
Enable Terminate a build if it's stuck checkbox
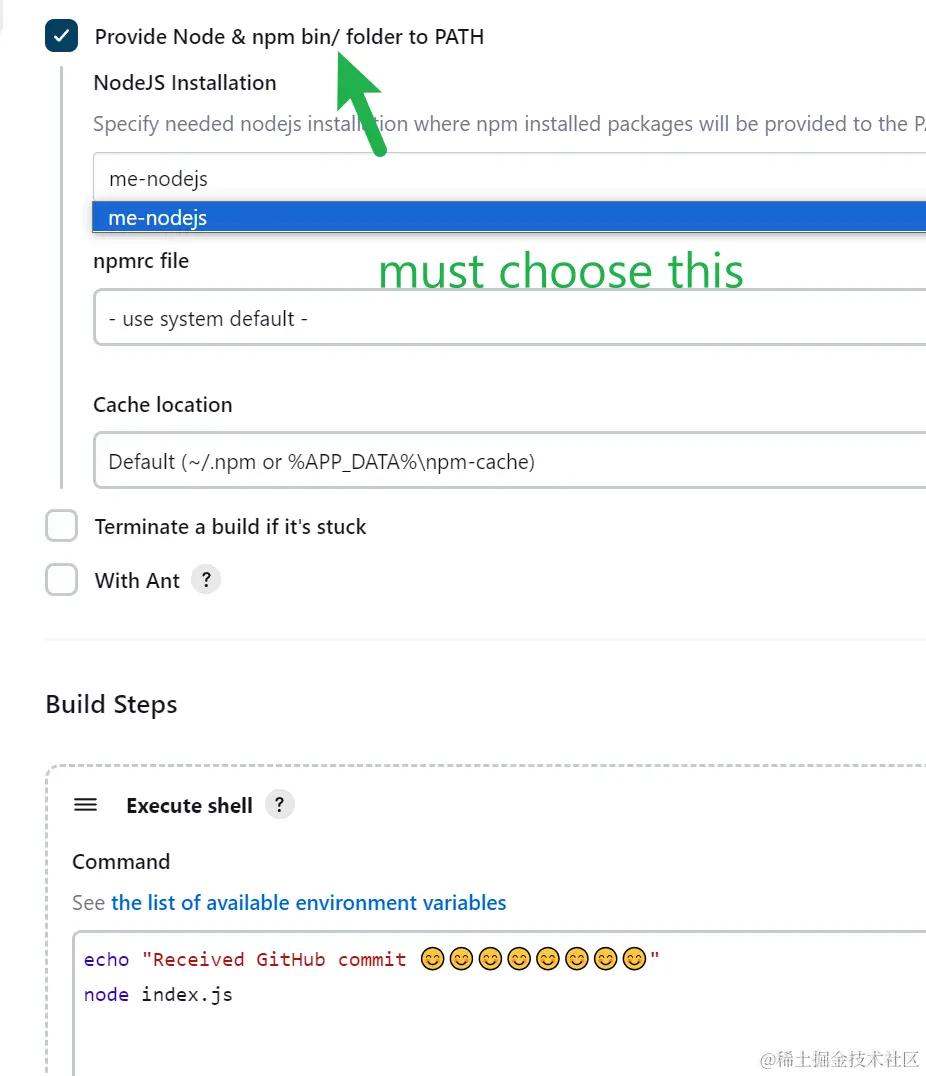coord(61,526)
